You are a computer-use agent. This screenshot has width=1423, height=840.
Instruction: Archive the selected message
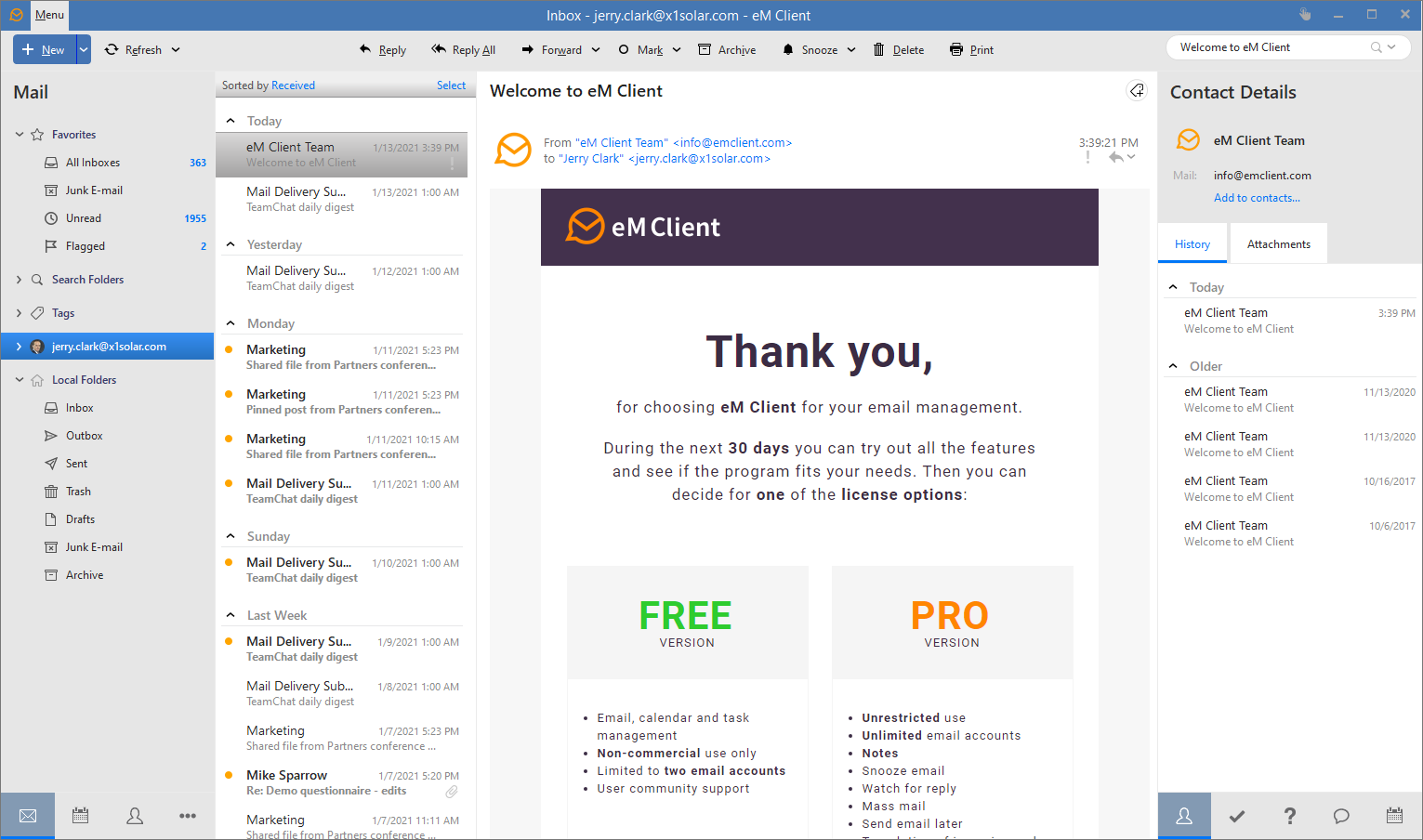(727, 50)
